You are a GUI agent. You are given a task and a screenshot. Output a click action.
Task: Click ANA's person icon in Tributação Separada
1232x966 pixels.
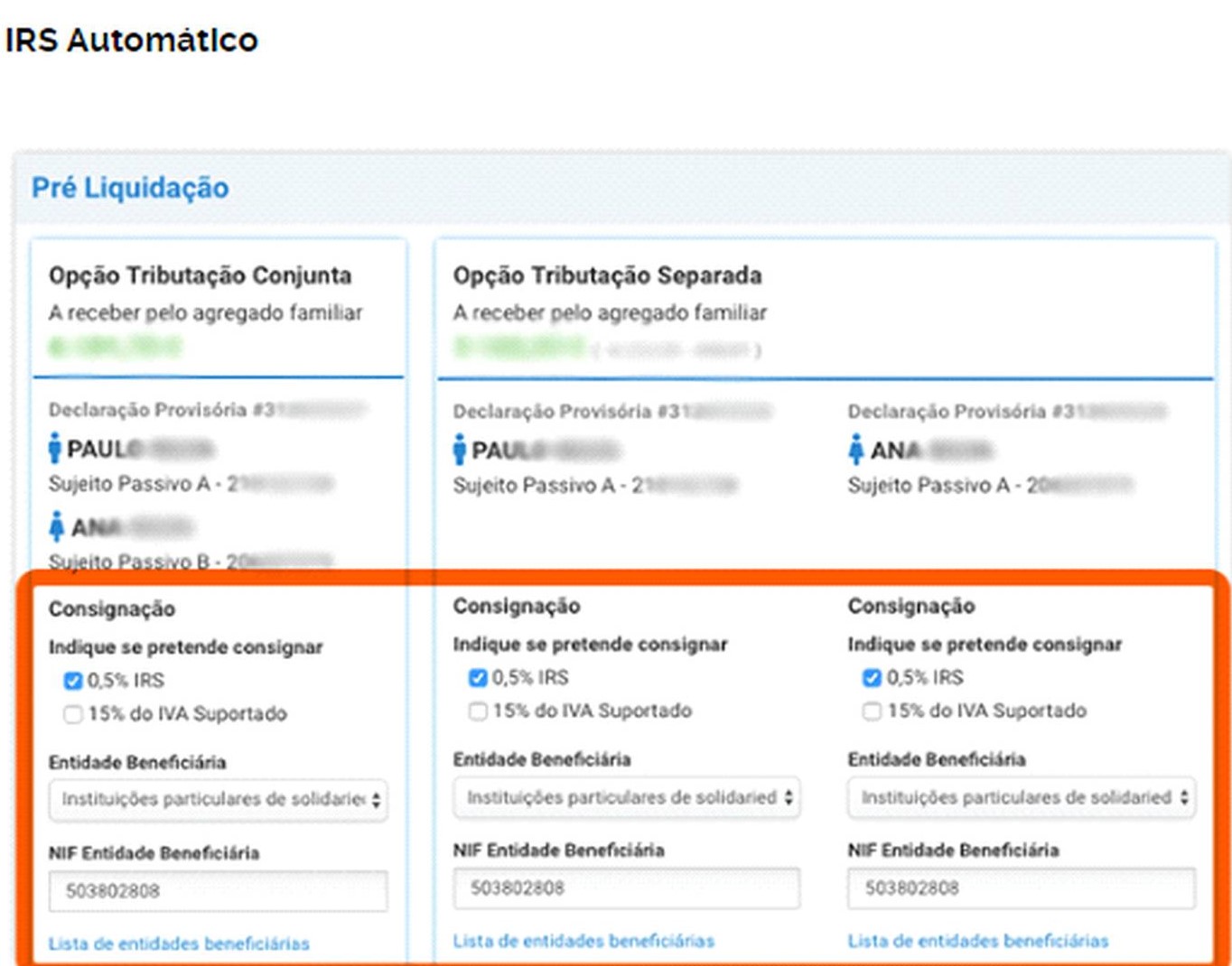point(855,449)
